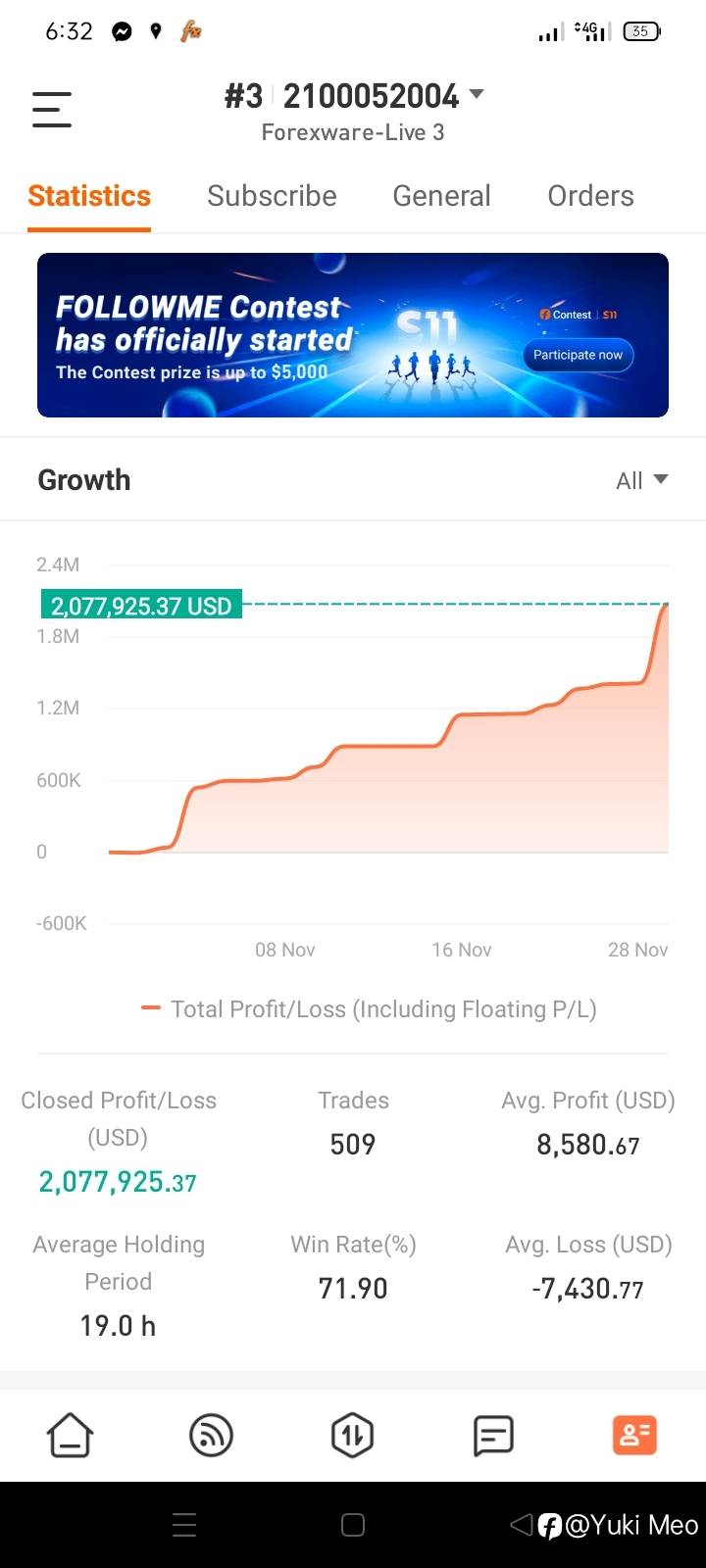Tap account 2100052004 title selector
Image resolution: width=706 pixels, height=1568 pixels.
point(370,96)
